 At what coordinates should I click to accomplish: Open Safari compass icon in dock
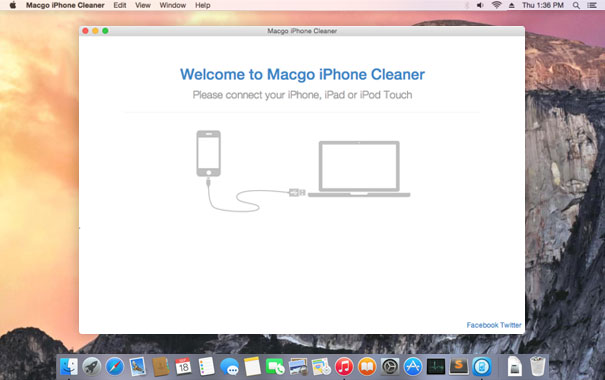tap(115, 366)
